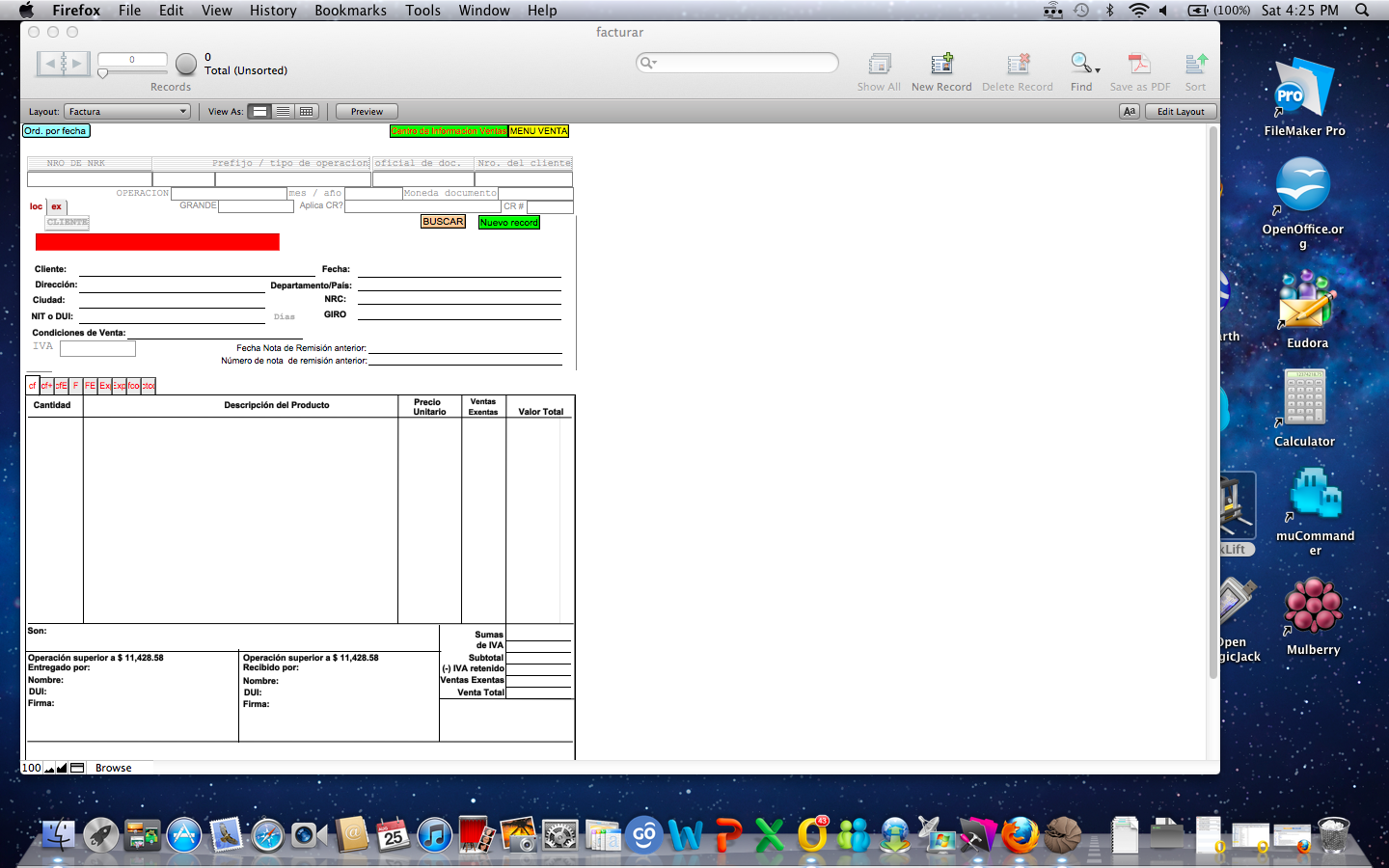Click the CR # input field
This screenshot has width=1389, height=868.
(550, 206)
